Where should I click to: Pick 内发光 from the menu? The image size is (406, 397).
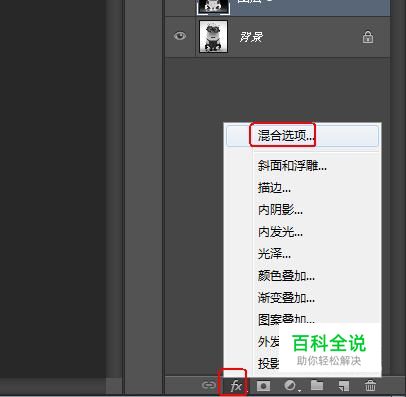(x=280, y=232)
